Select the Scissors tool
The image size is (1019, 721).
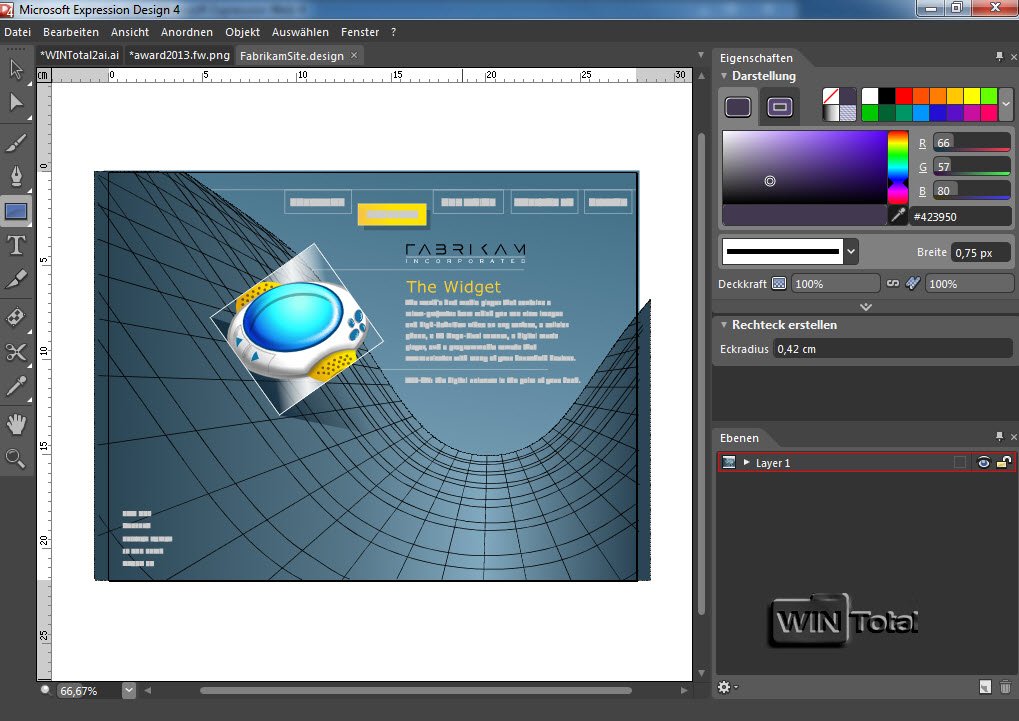(16, 351)
